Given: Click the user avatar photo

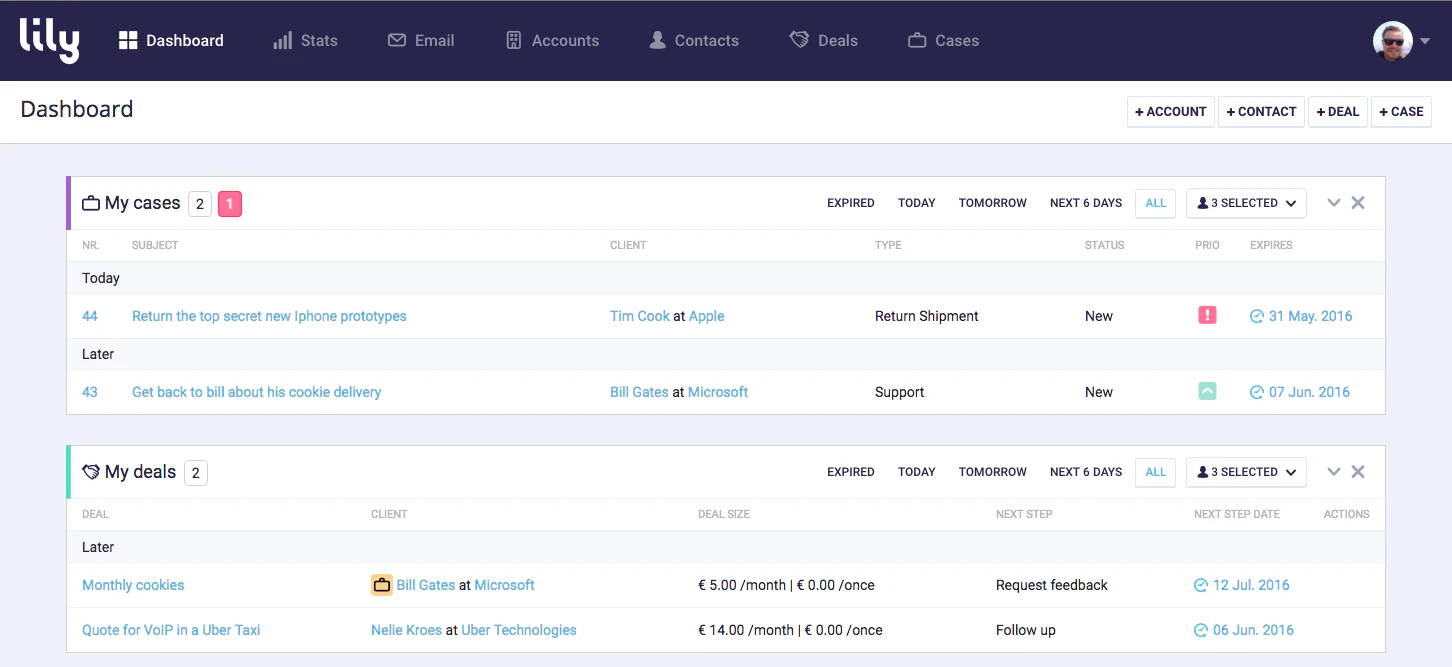Looking at the screenshot, I should coord(1393,41).
